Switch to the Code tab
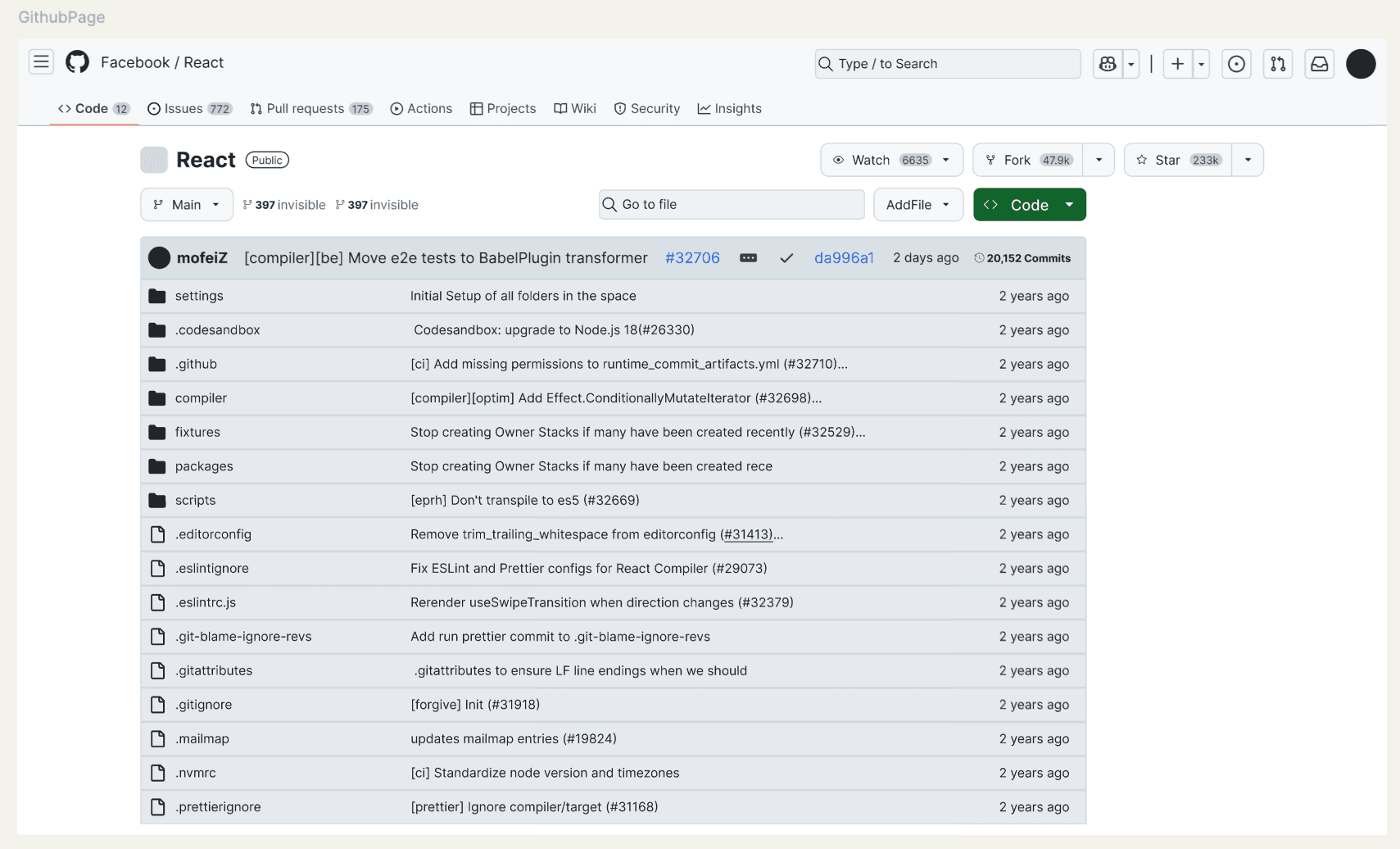This screenshot has width=1400, height=849. tap(93, 108)
